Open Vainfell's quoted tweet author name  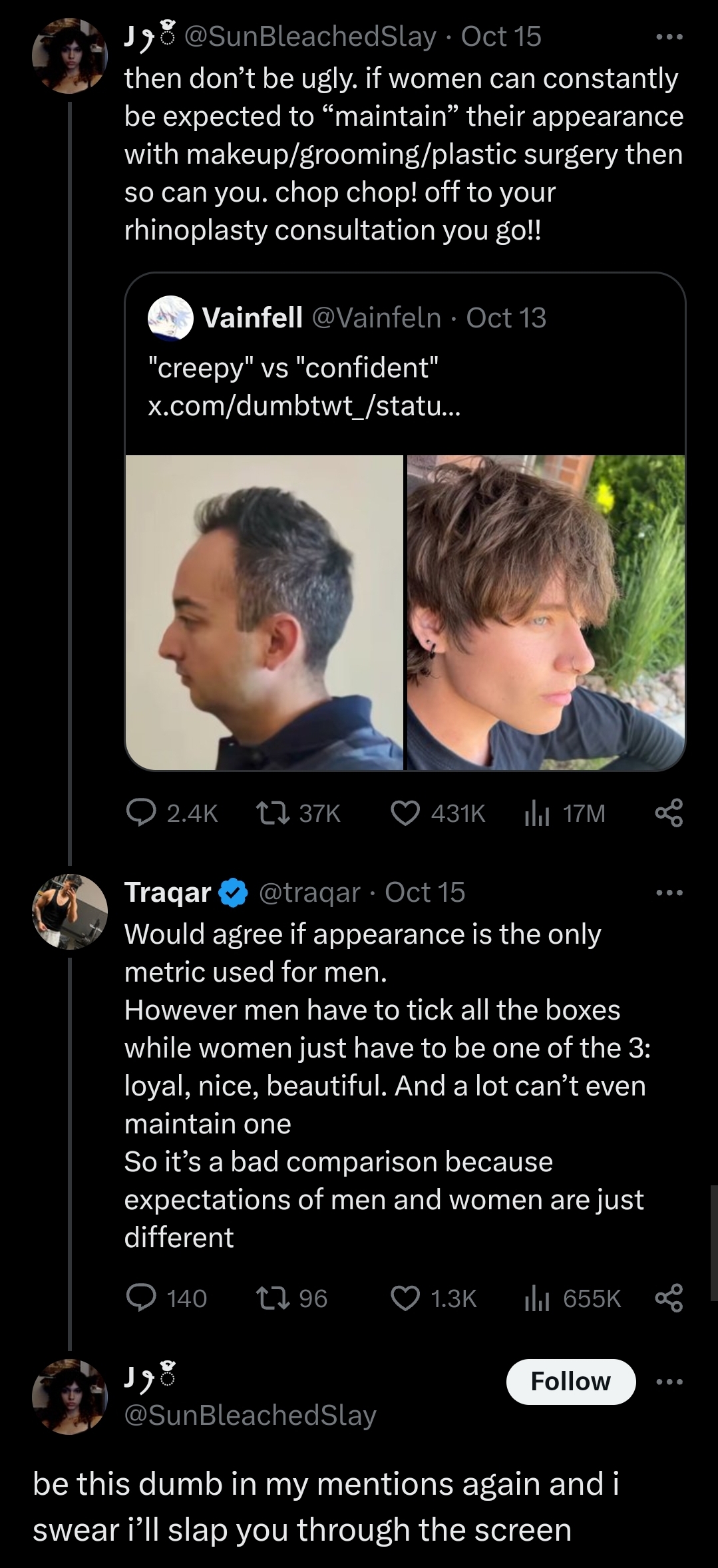[x=252, y=318]
